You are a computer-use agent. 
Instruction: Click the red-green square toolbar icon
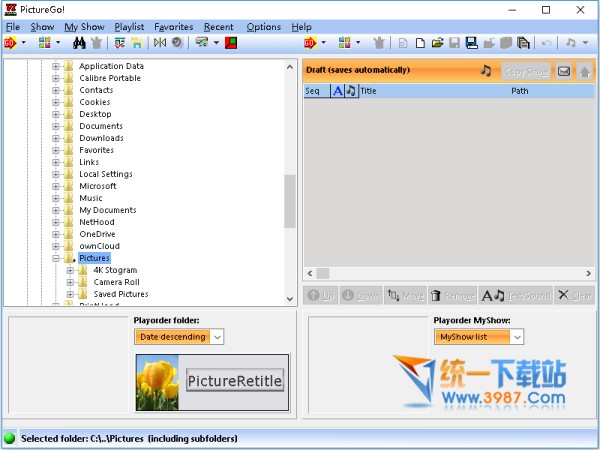point(230,43)
